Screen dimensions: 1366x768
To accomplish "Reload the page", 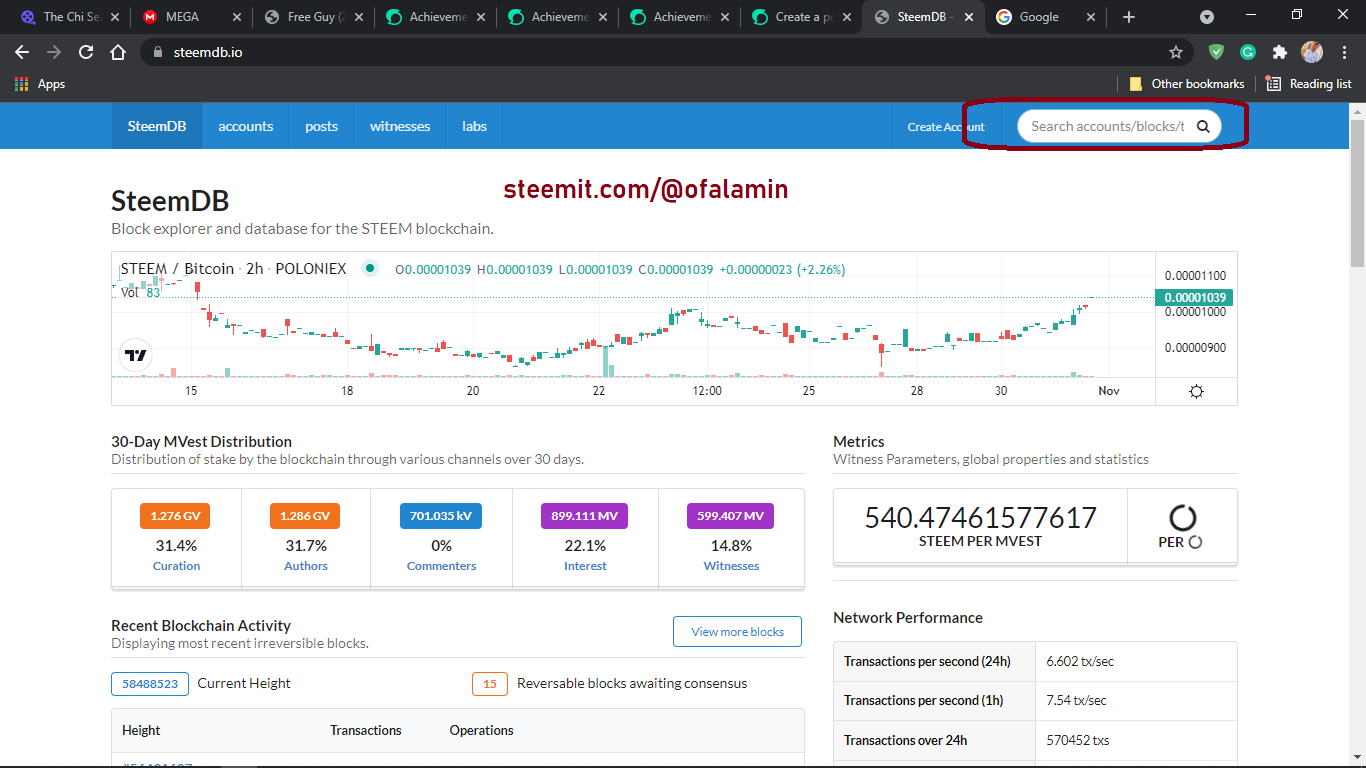I will click(x=86, y=52).
